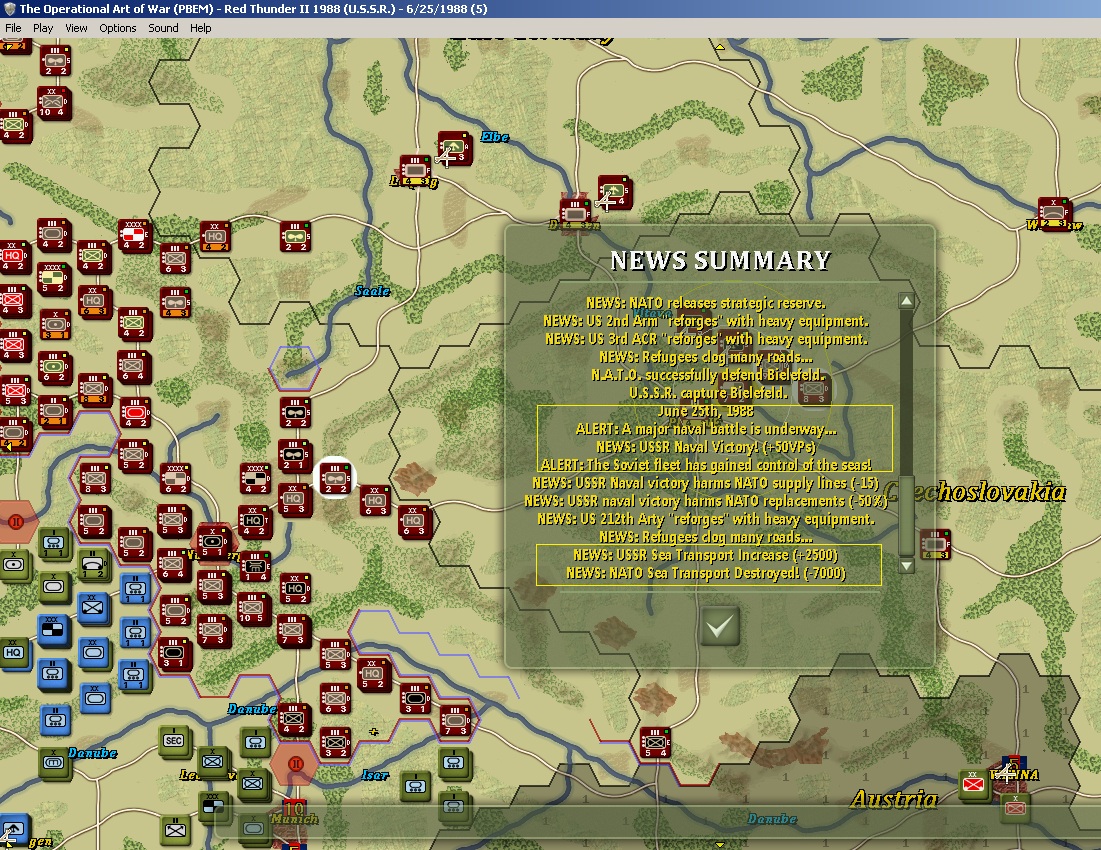
Task: Select the XXXX black-white 4-2 army unit
Action: (x=255, y=479)
